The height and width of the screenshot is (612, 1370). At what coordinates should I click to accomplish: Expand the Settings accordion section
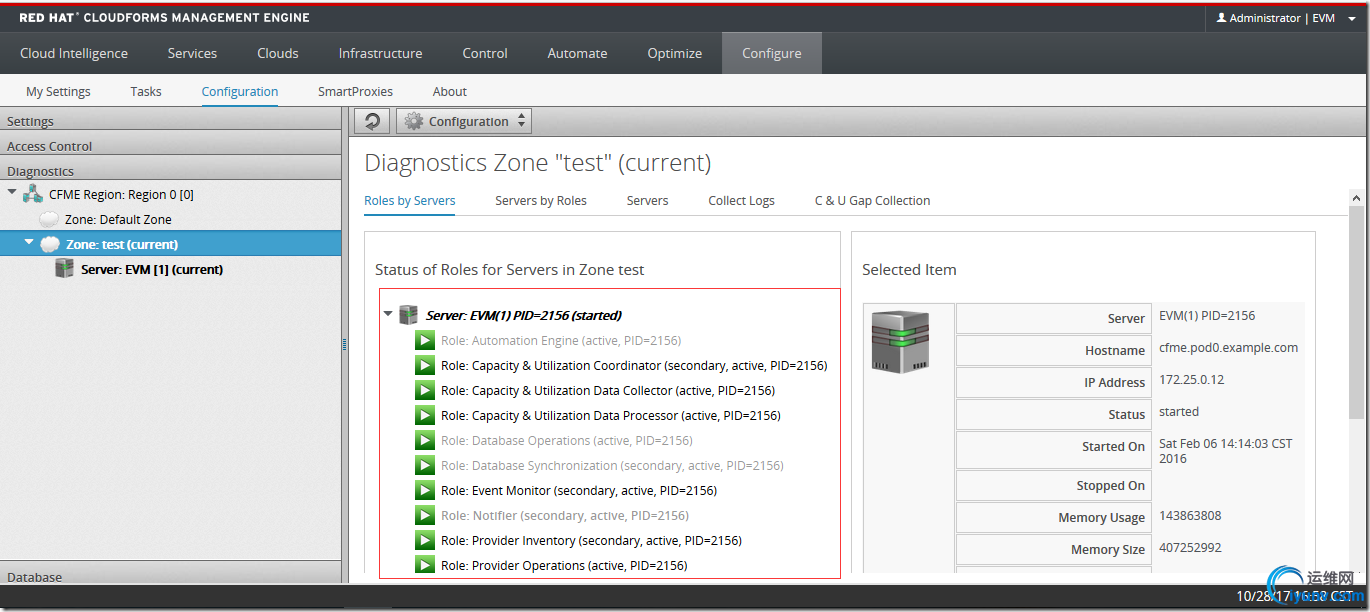click(170, 120)
